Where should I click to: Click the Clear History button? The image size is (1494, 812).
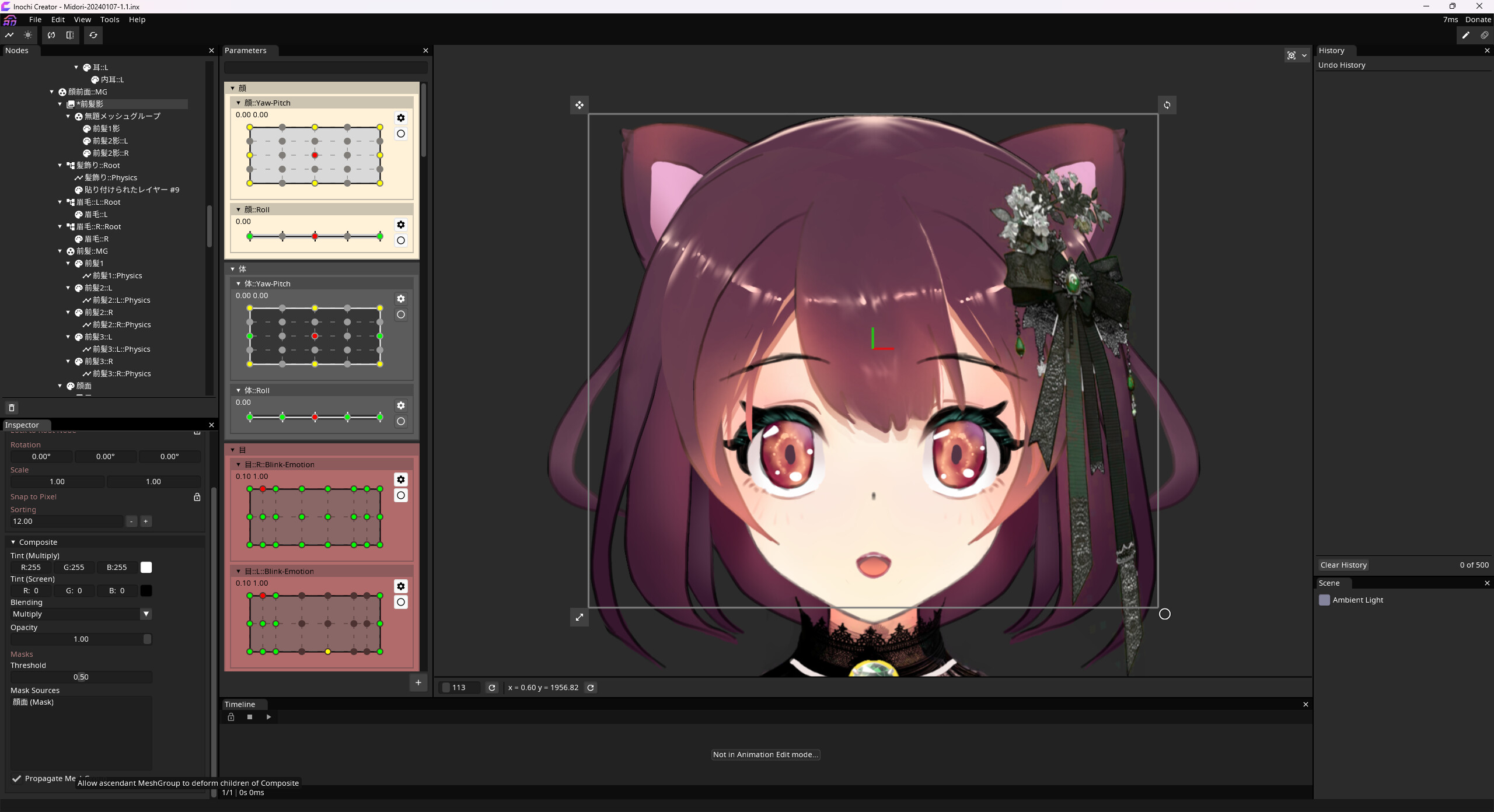[1343, 565]
